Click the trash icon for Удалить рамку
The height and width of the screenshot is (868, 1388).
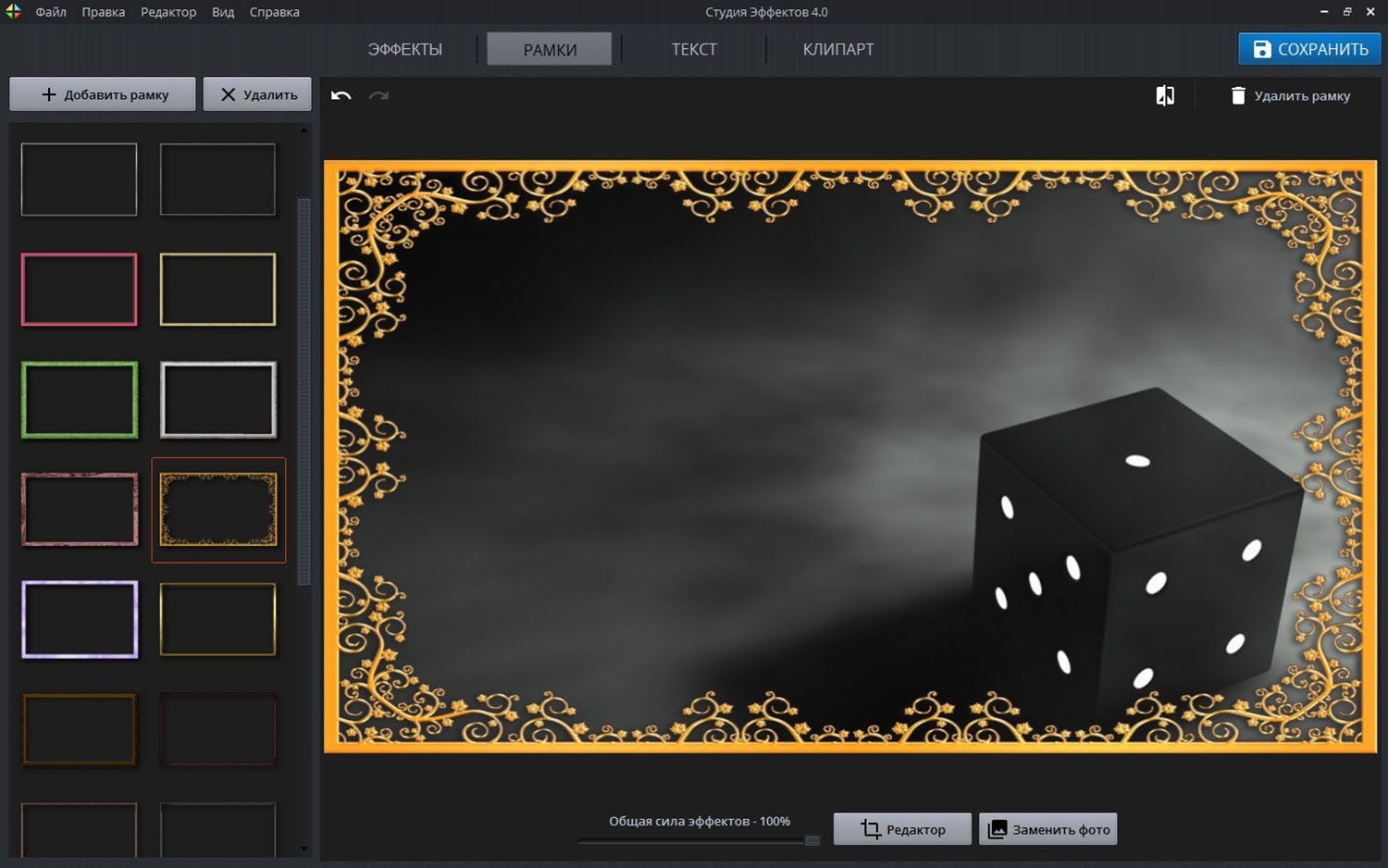point(1238,95)
